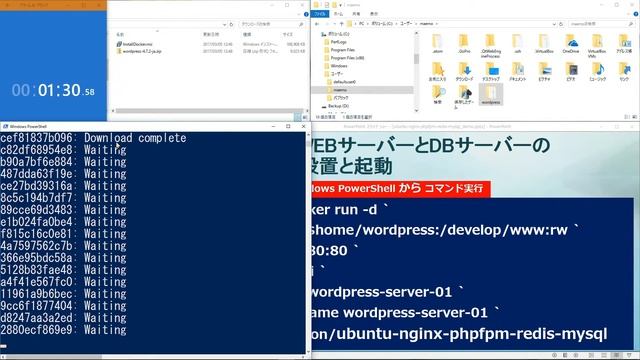Open the Favorites folder with star
640x360 pixels.
coord(437,71)
